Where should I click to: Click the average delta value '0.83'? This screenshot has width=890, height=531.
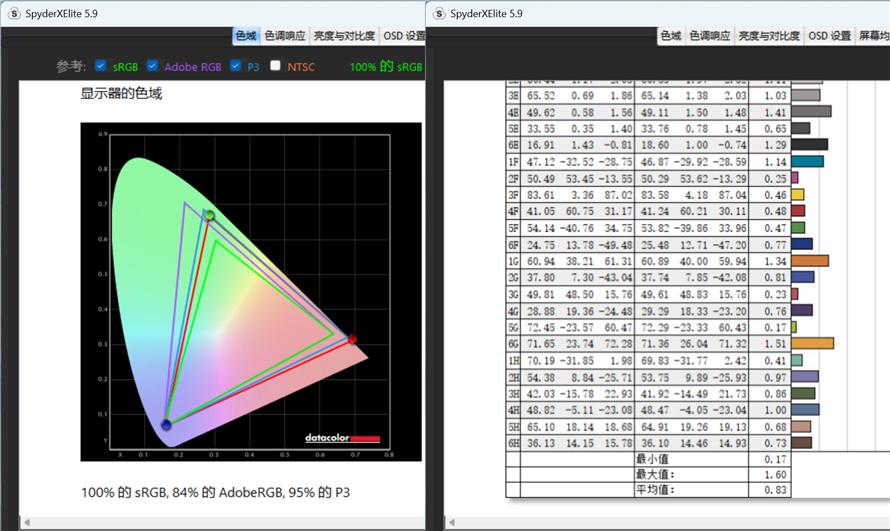coord(775,490)
